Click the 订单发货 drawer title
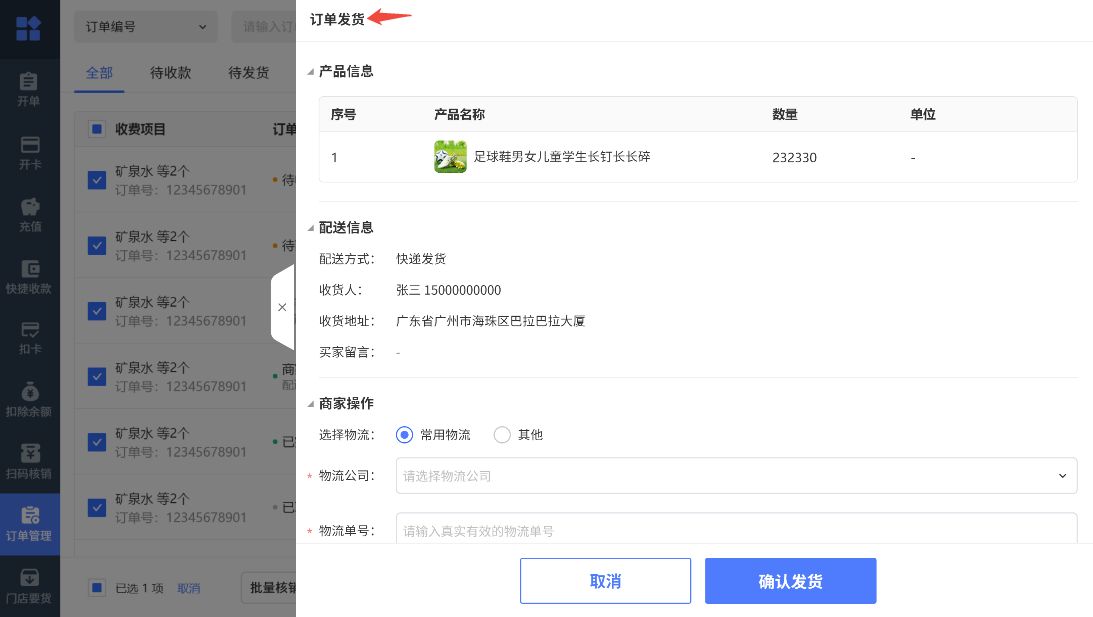 (337, 20)
